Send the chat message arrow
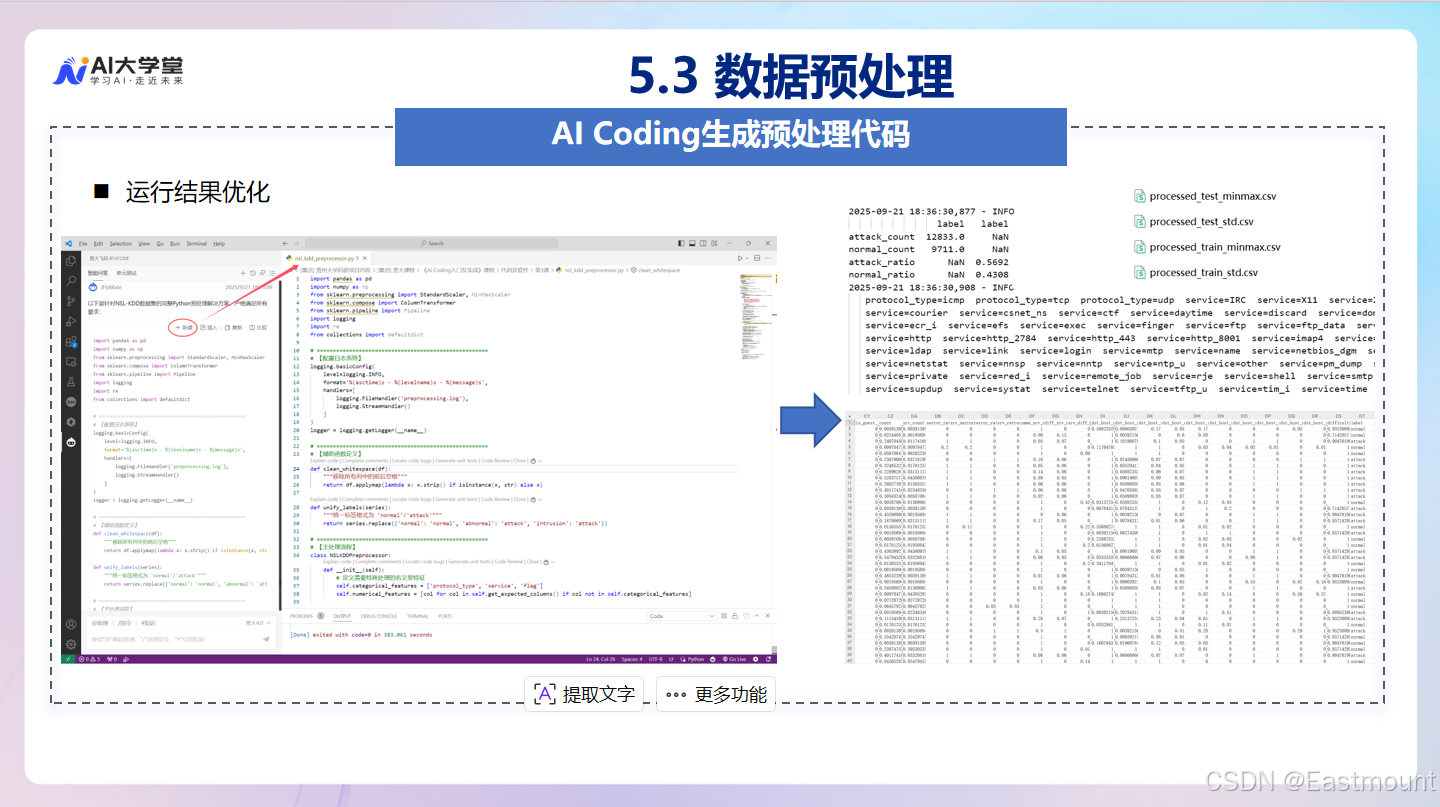 click(x=266, y=639)
